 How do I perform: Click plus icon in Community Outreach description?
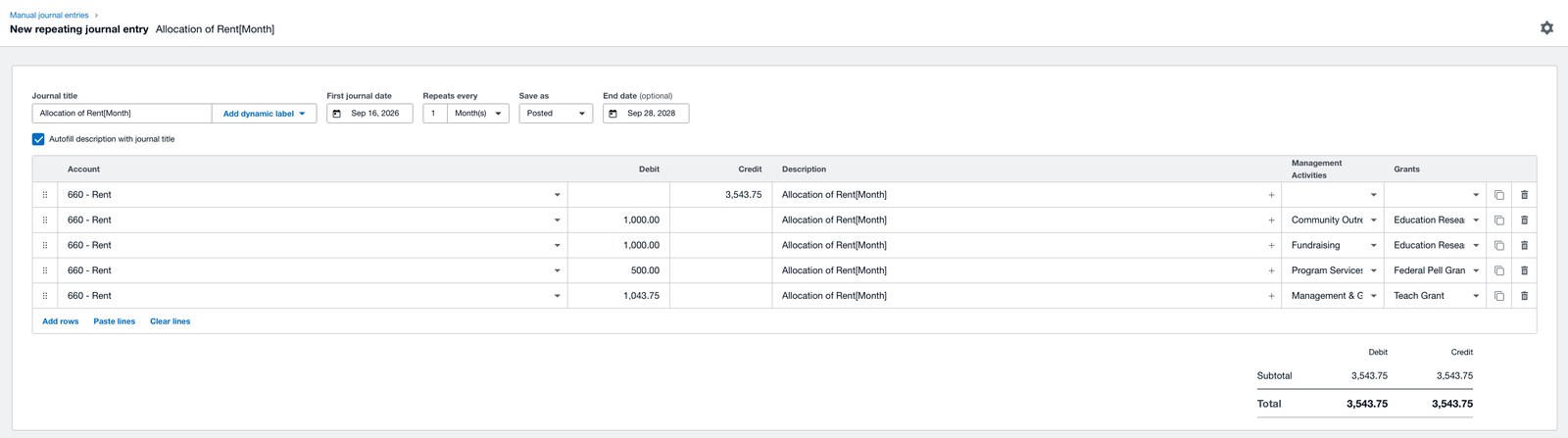tap(1271, 220)
